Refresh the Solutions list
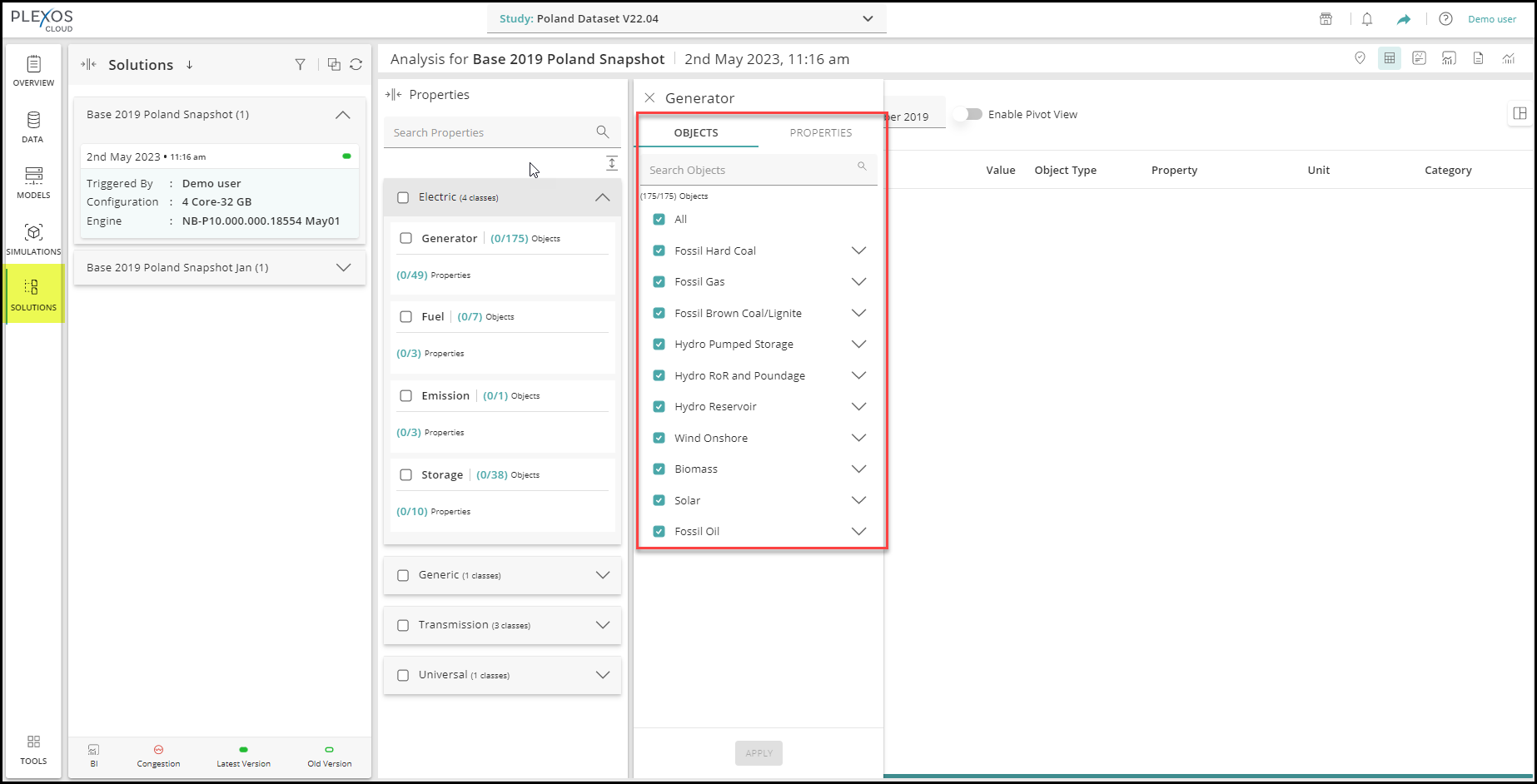1537x784 pixels. [x=356, y=65]
